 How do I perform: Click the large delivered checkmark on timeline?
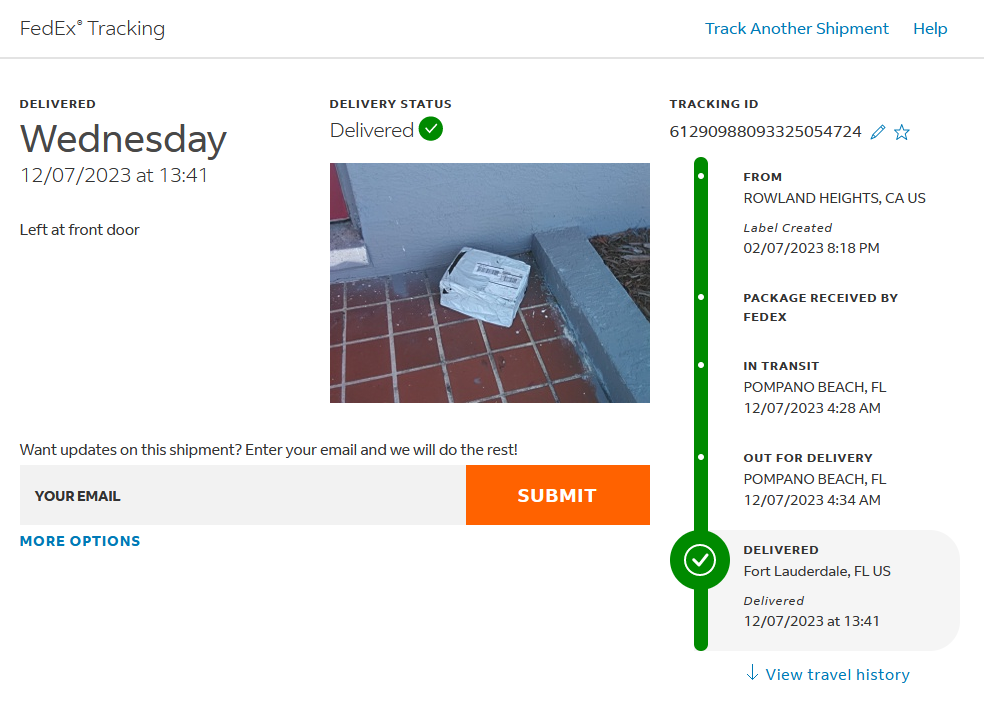click(x=700, y=560)
